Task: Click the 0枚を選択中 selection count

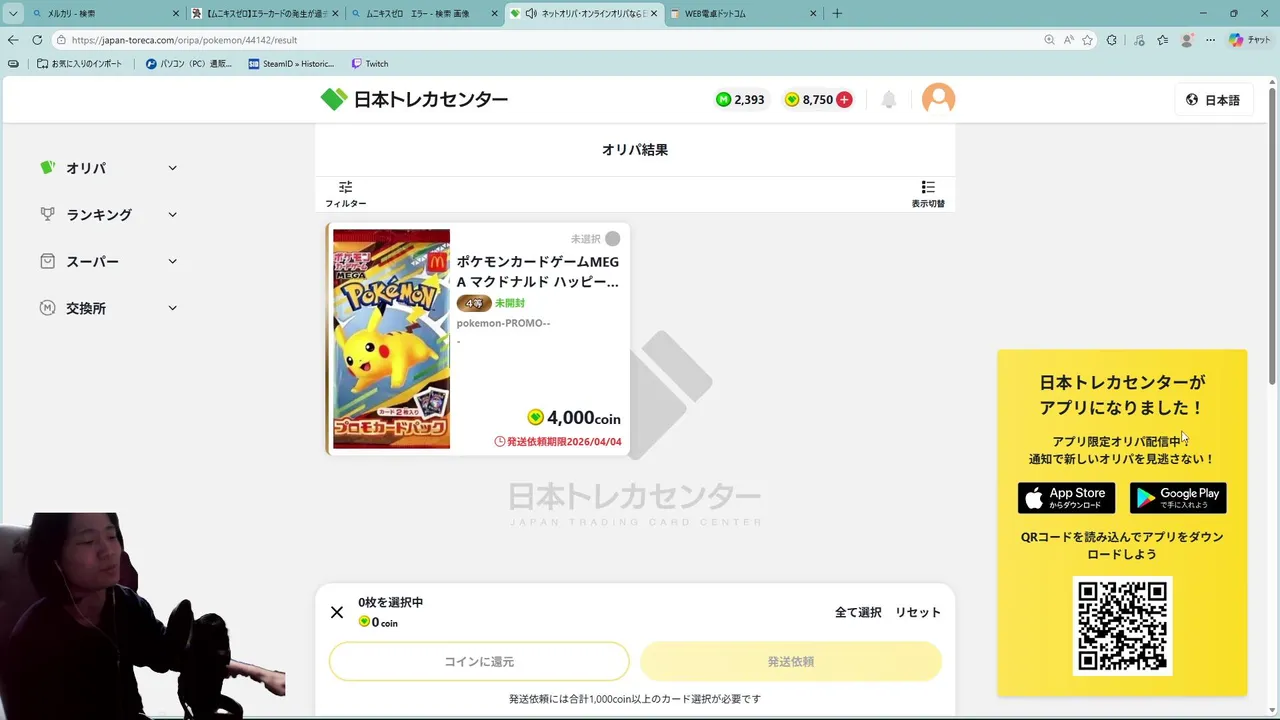Action: click(x=391, y=602)
